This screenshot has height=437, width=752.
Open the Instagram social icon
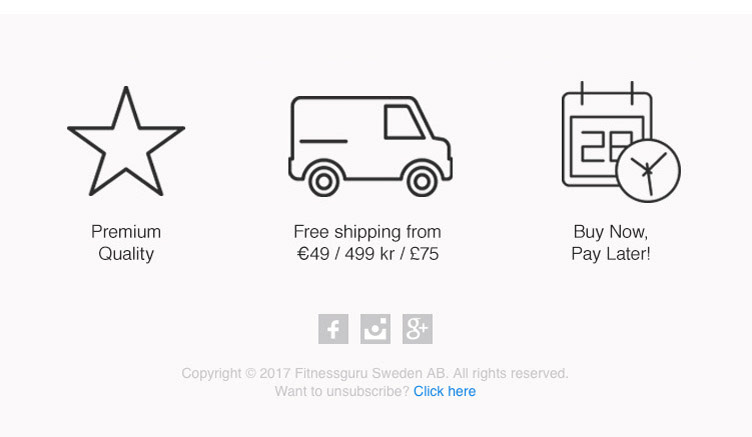click(x=375, y=329)
